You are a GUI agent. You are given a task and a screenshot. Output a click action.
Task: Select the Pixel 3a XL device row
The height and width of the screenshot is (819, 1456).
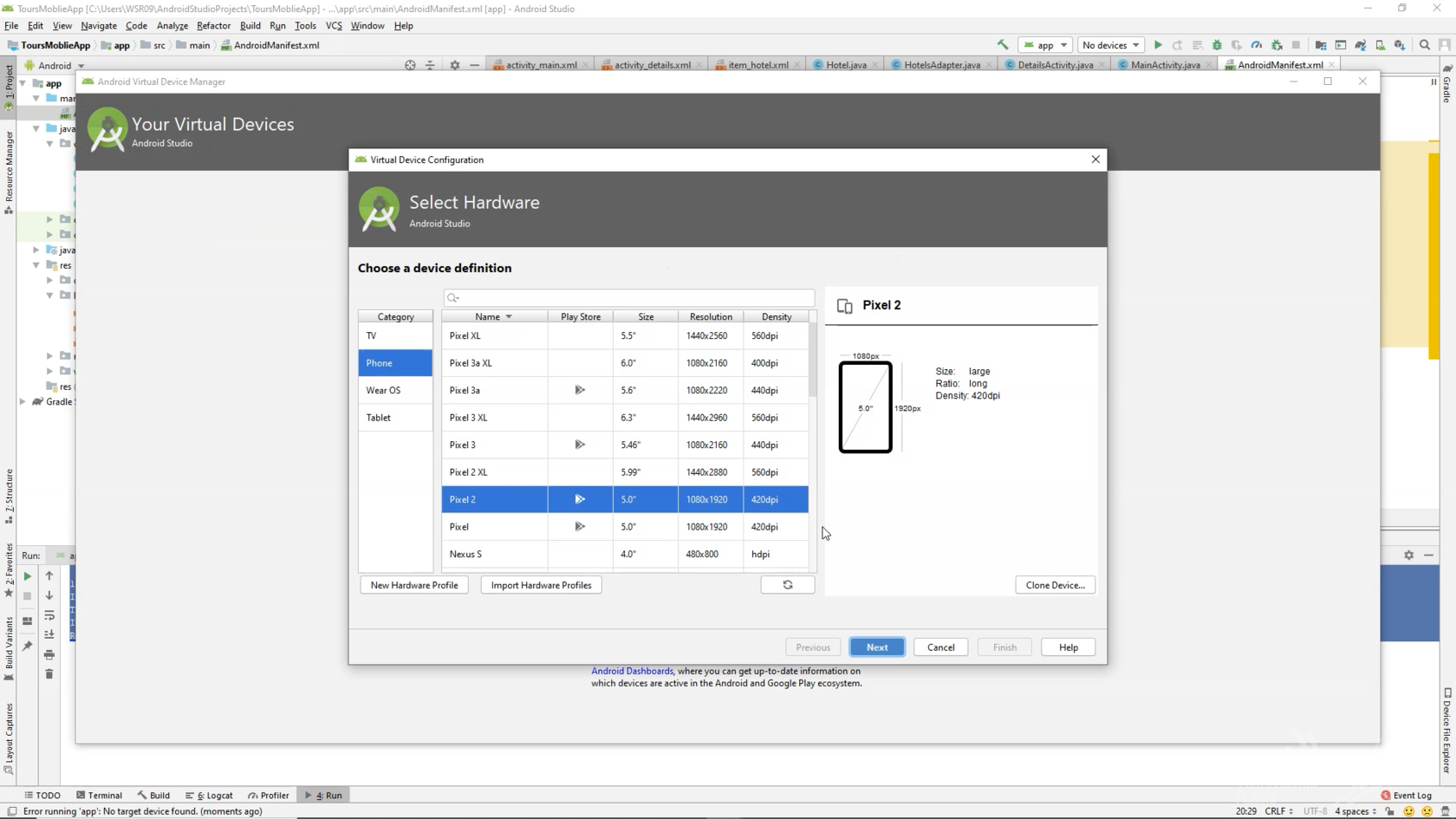tap(625, 363)
